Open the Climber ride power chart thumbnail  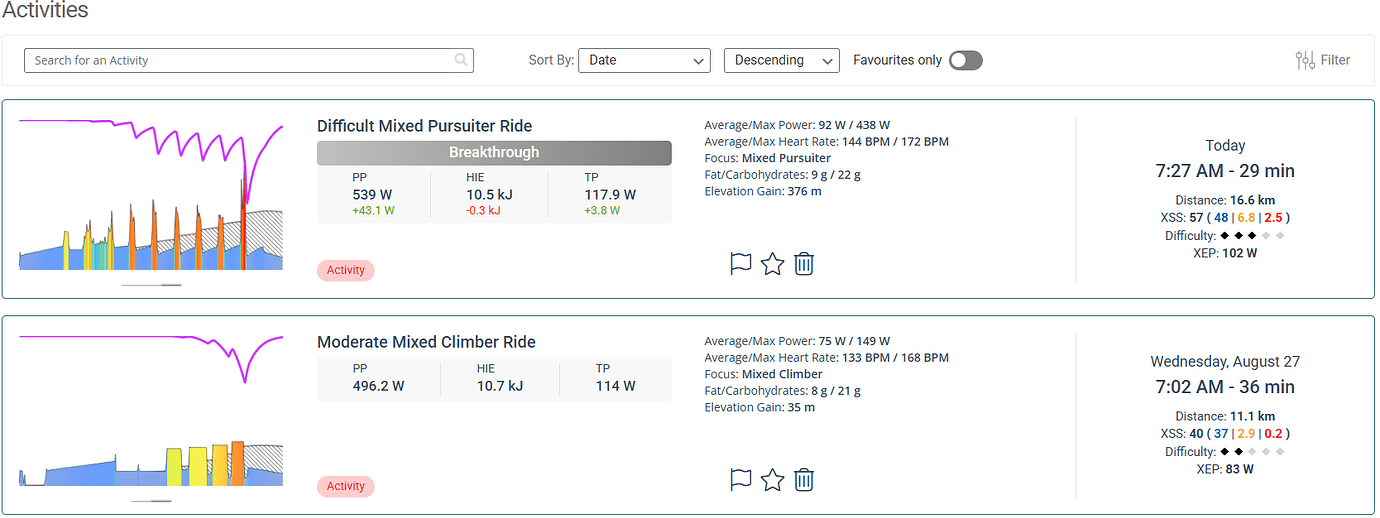151,410
